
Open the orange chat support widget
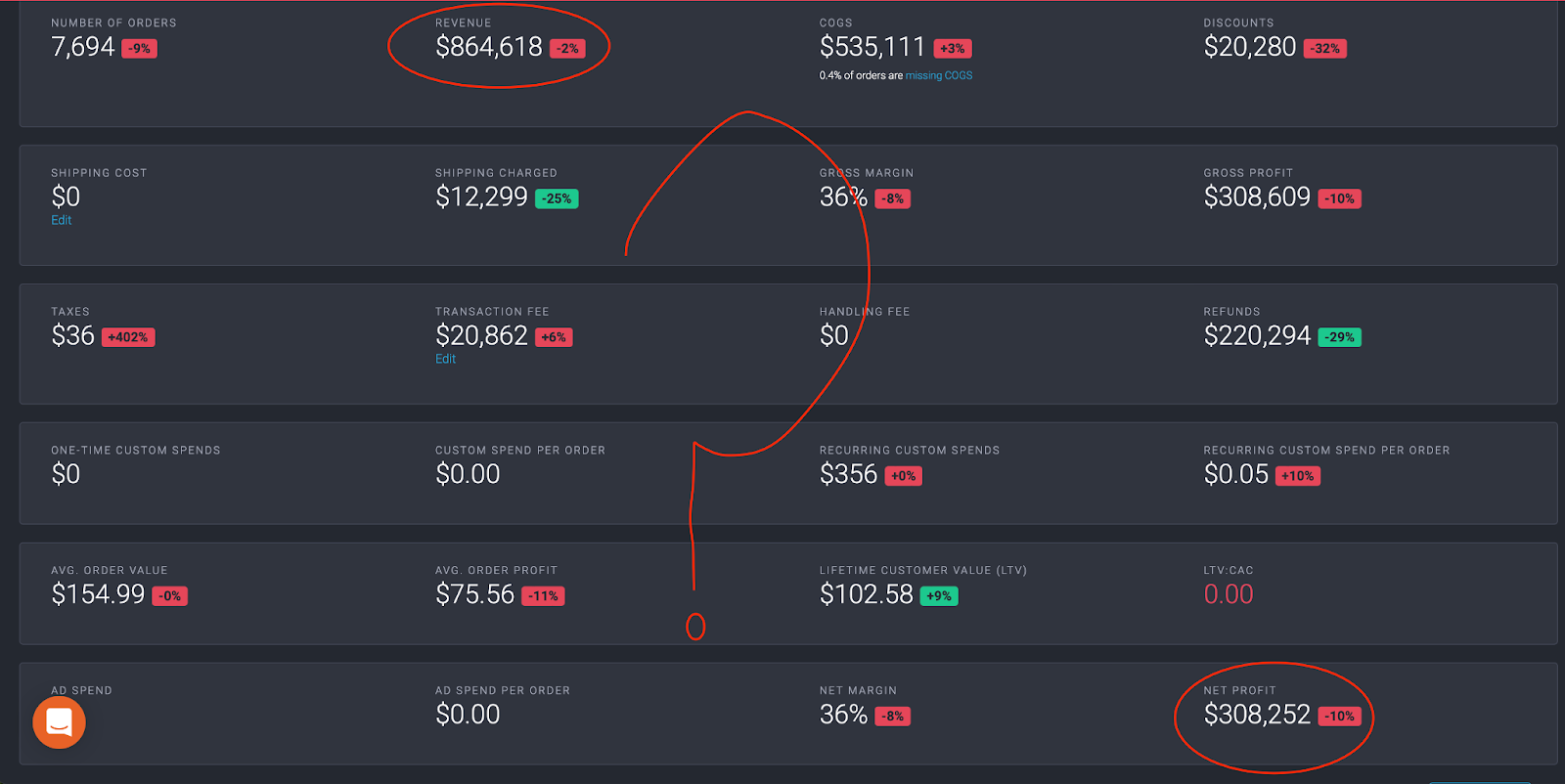tap(59, 722)
